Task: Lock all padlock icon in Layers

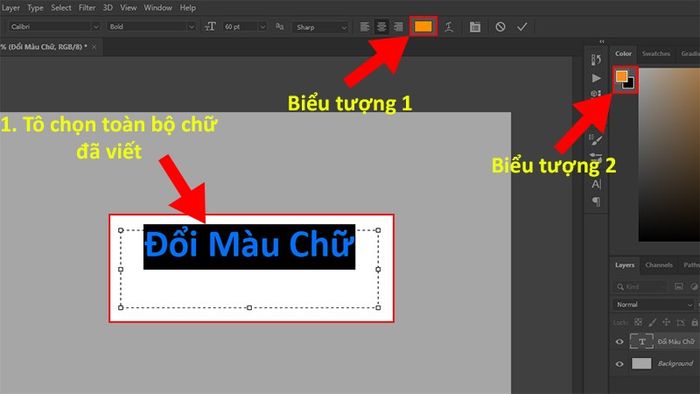Action: (694, 322)
